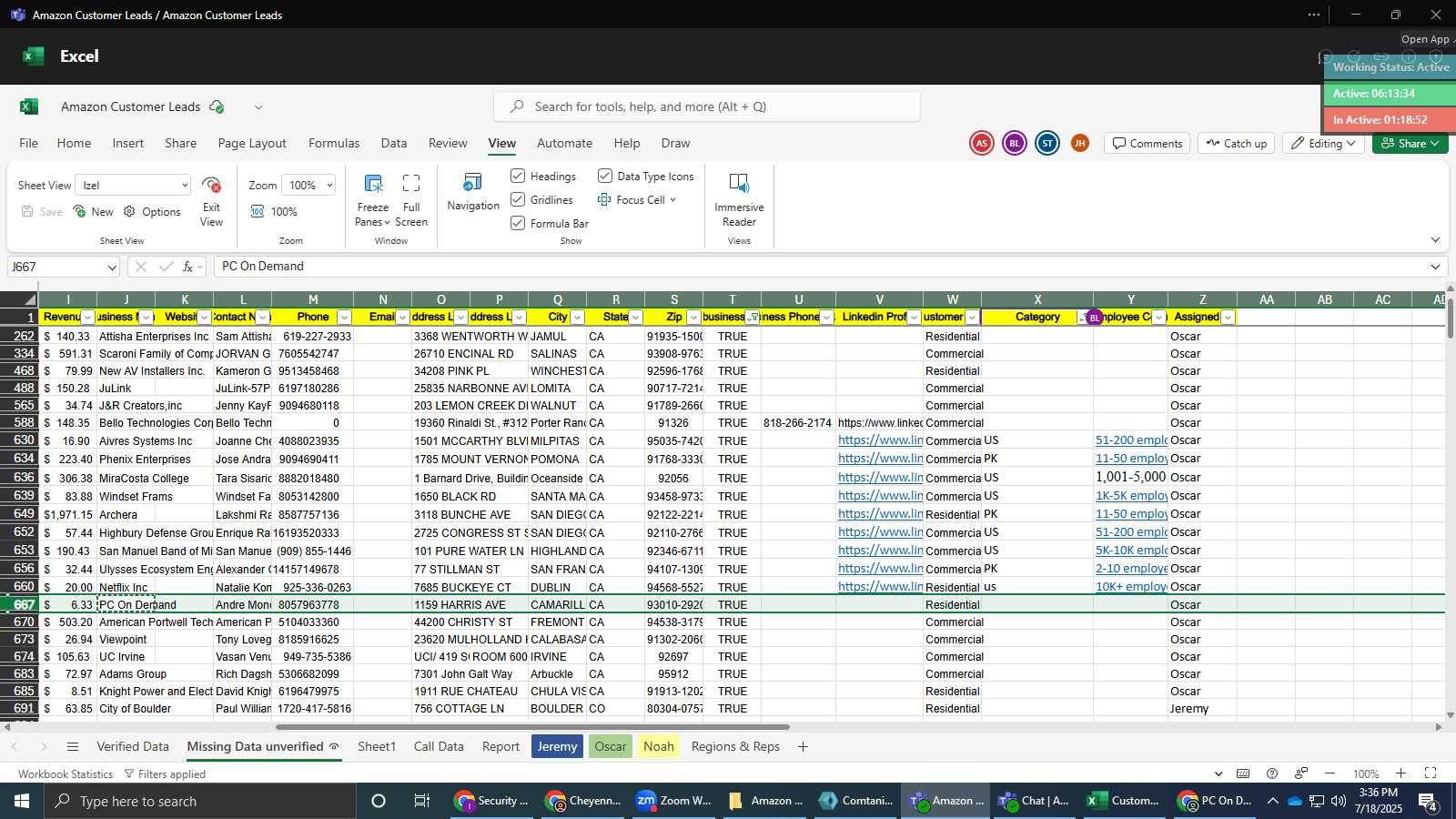Click Workbook Statistics in status bar
1456x819 pixels.
(66, 774)
